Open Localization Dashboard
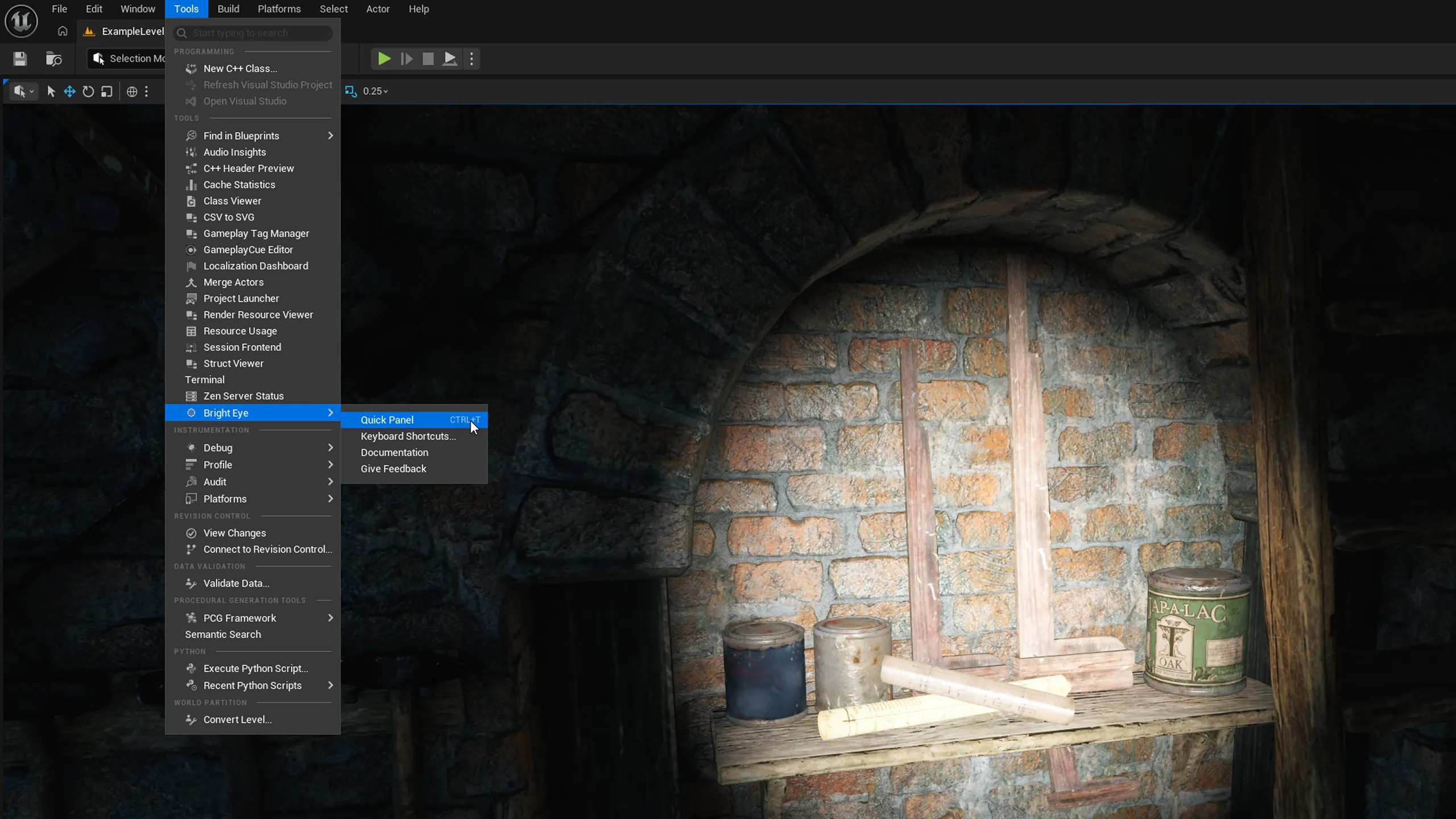Viewport: 1456px width, 819px height. coord(253,266)
